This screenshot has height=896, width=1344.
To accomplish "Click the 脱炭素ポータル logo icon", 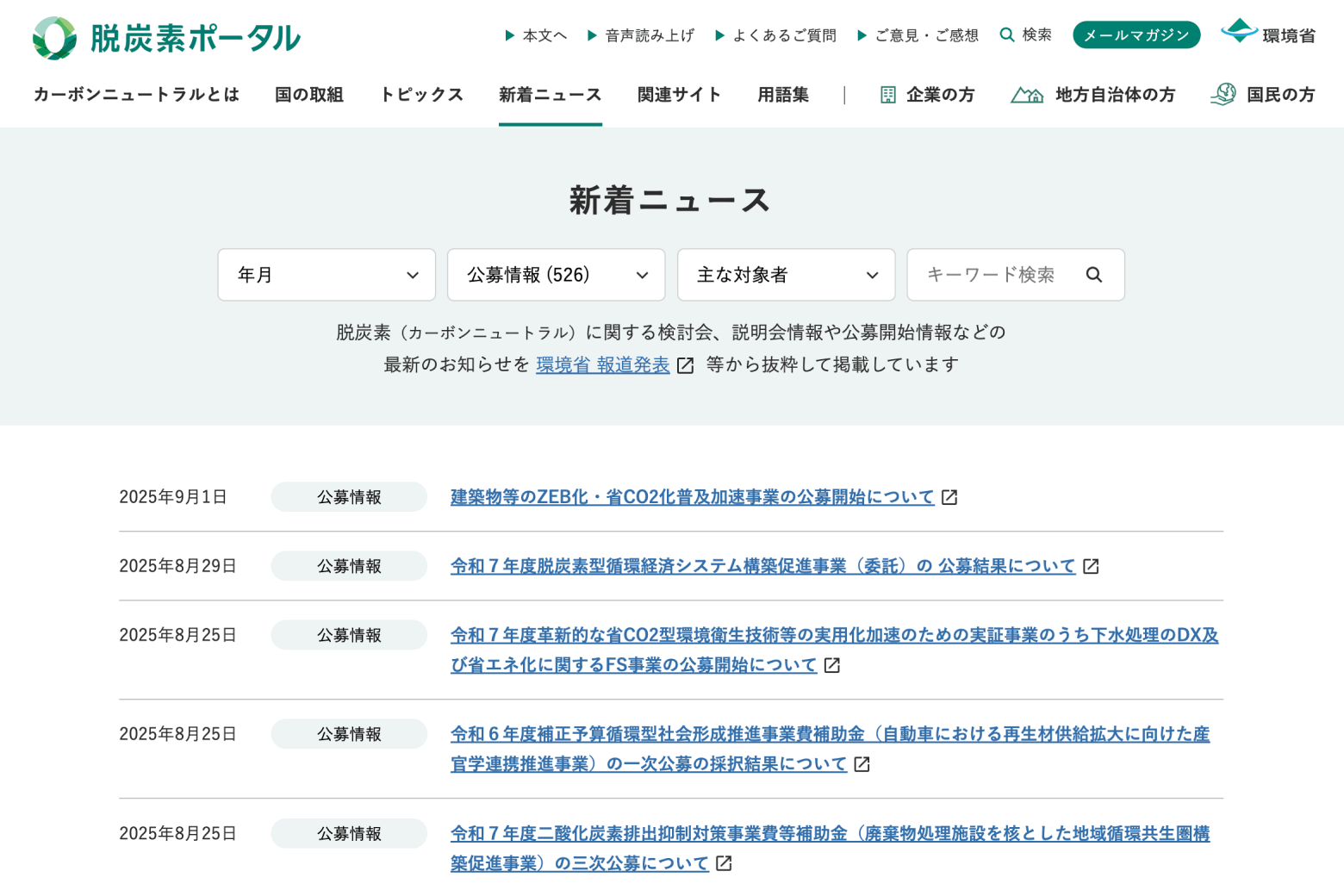I will point(54,38).
